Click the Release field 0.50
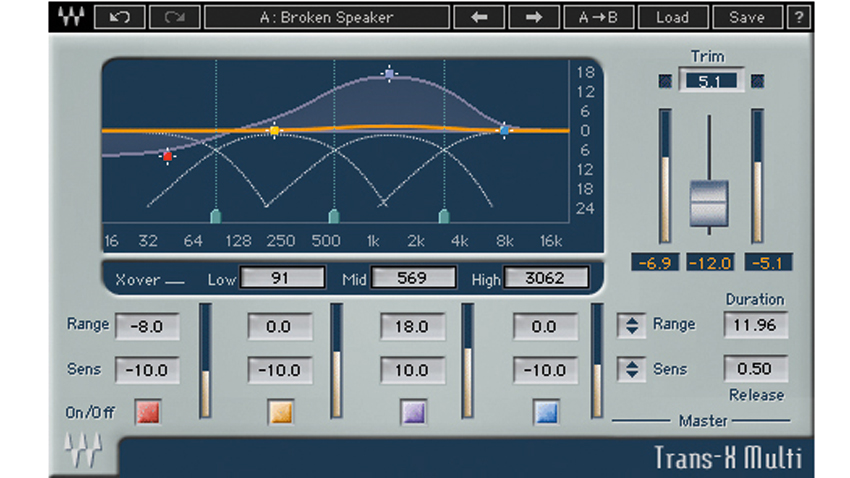Image resolution: width=850 pixels, height=478 pixels. click(755, 369)
